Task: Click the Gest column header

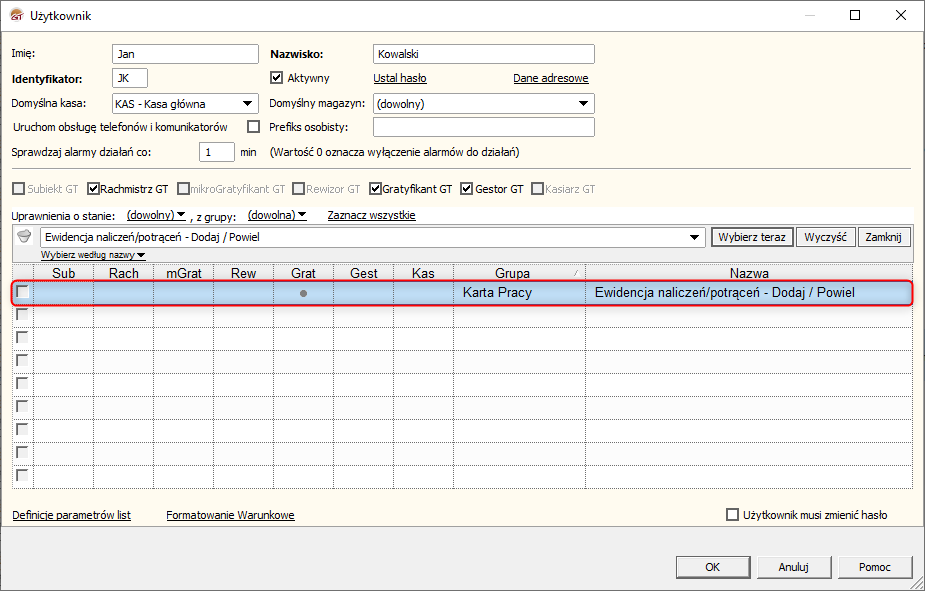Action: pyautogui.click(x=363, y=273)
